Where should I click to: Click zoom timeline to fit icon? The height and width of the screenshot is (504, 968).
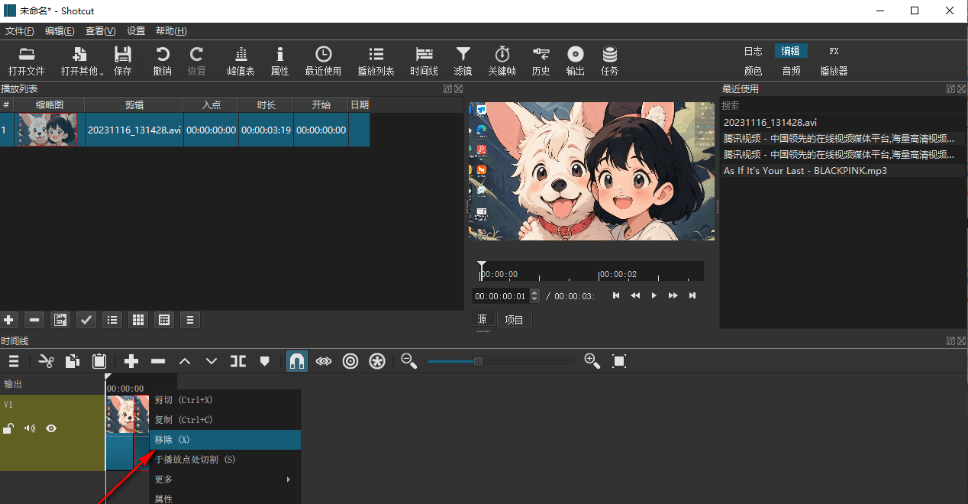[619, 361]
